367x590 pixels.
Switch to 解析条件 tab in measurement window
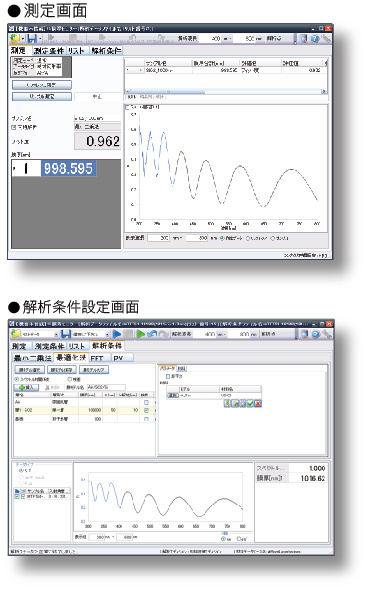pos(106,50)
